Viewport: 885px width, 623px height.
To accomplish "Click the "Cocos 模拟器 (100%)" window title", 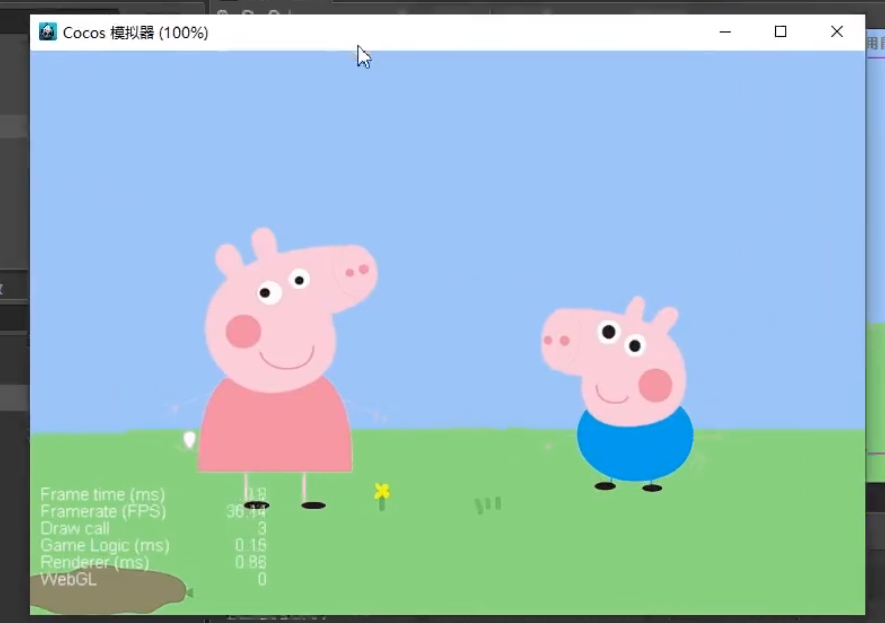I will 135,33.
